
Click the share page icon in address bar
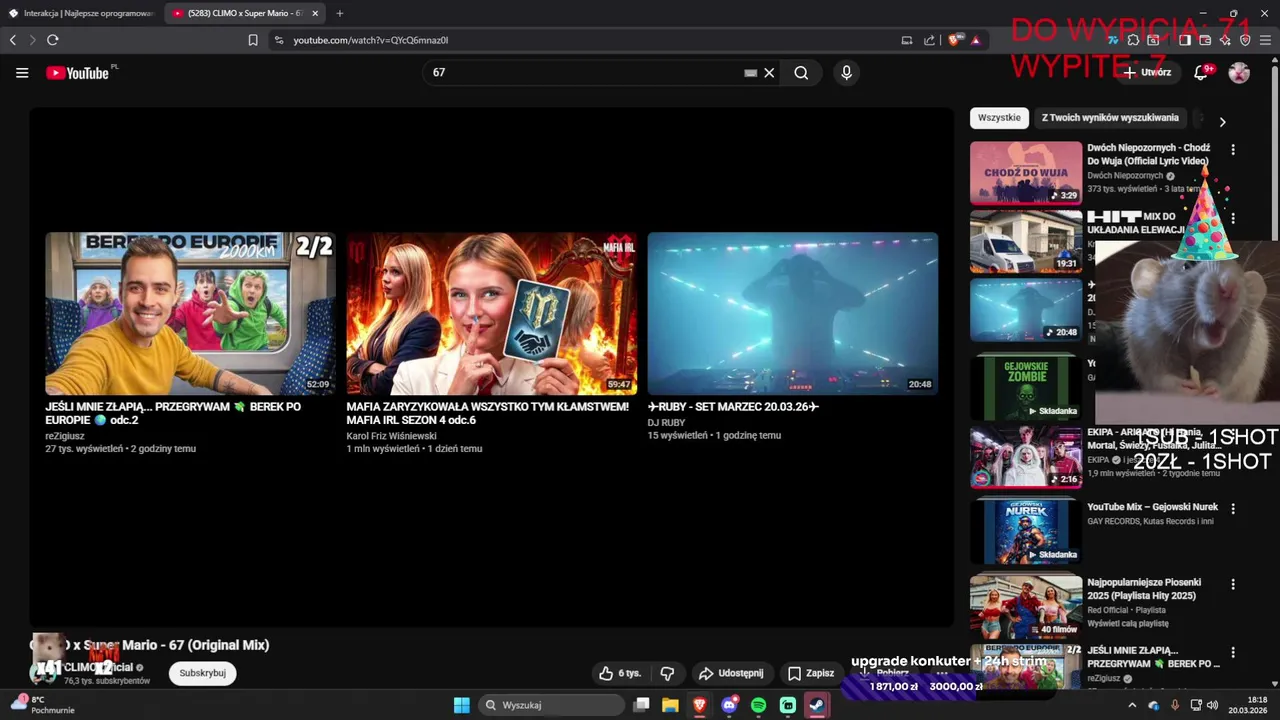pos(929,40)
